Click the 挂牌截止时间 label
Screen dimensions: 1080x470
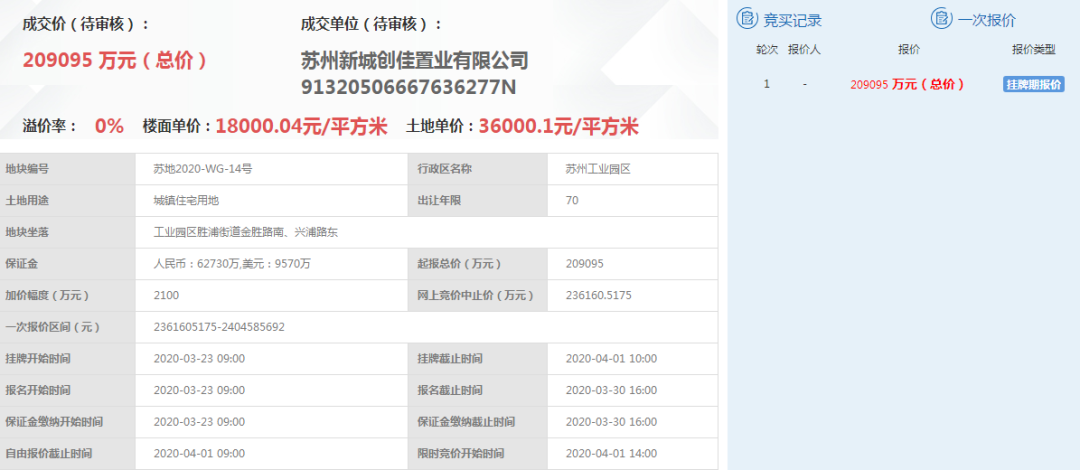[450, 359]
